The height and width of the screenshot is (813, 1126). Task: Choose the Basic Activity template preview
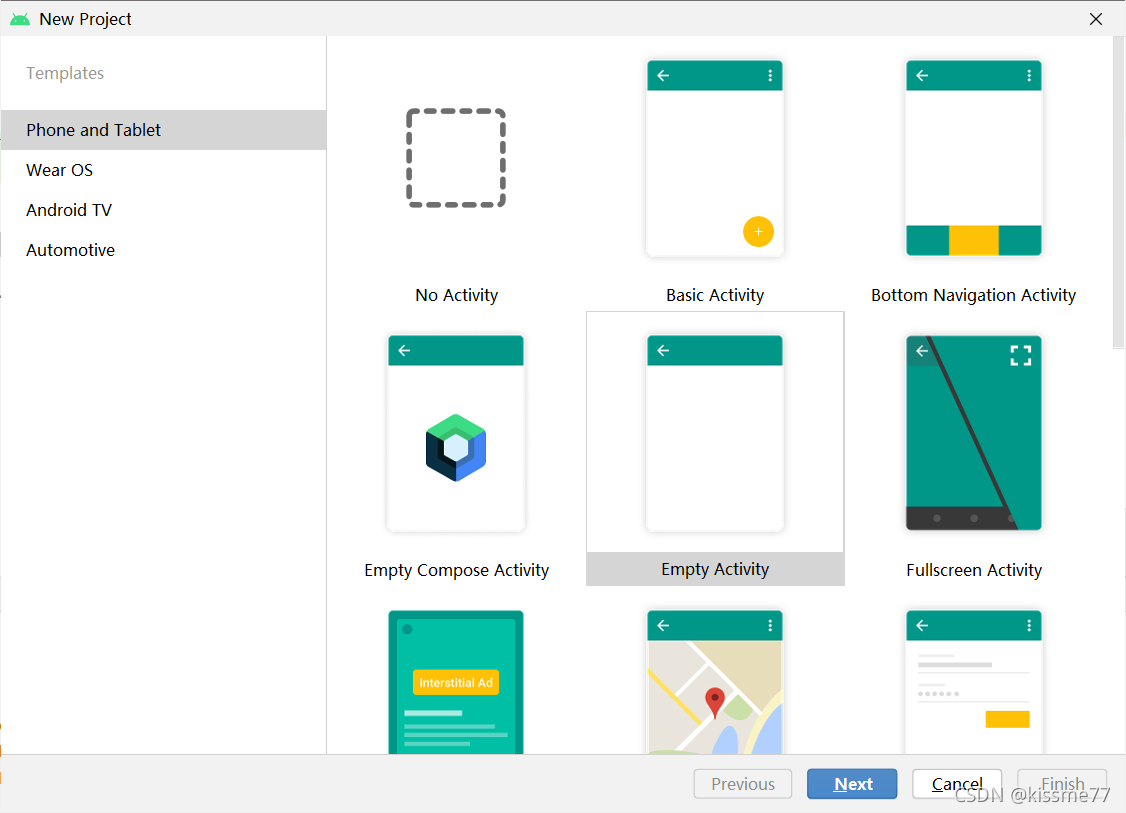[x=715, y=159]
